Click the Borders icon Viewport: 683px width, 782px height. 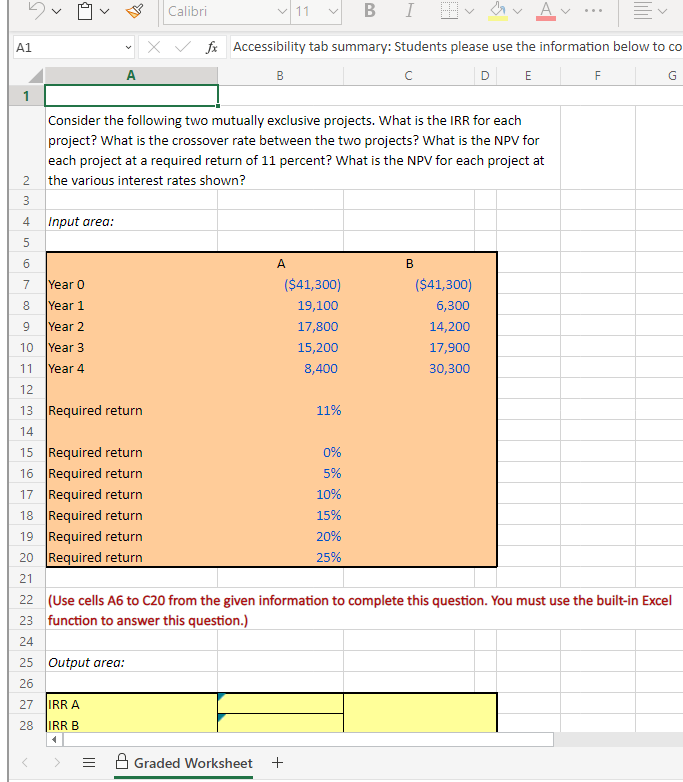[x=449, y=10]
